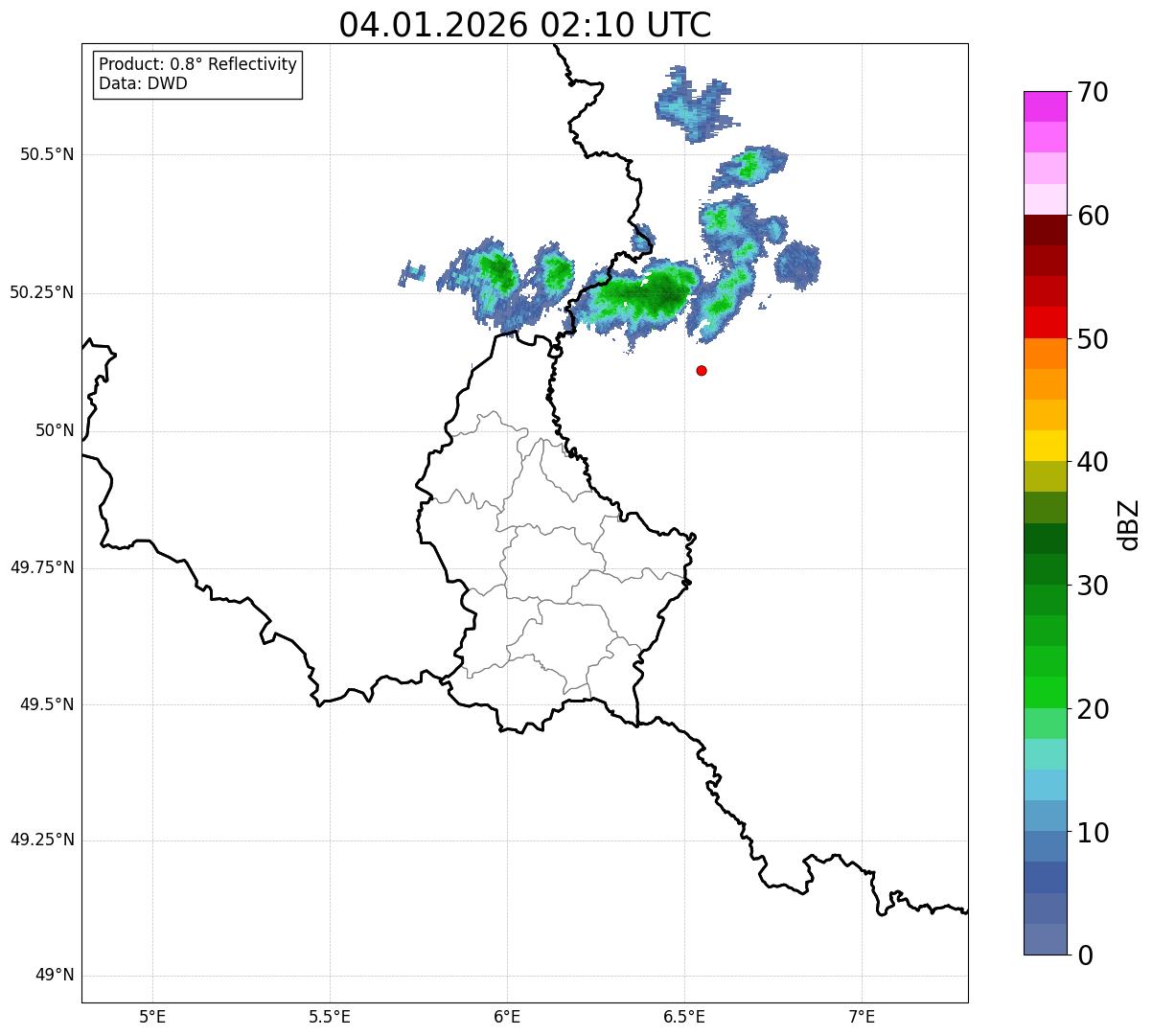This screenshot has width=1152, height=1036.
Task: Select the orange colorbar band below 50
Action: click(x=1045, y=354)
